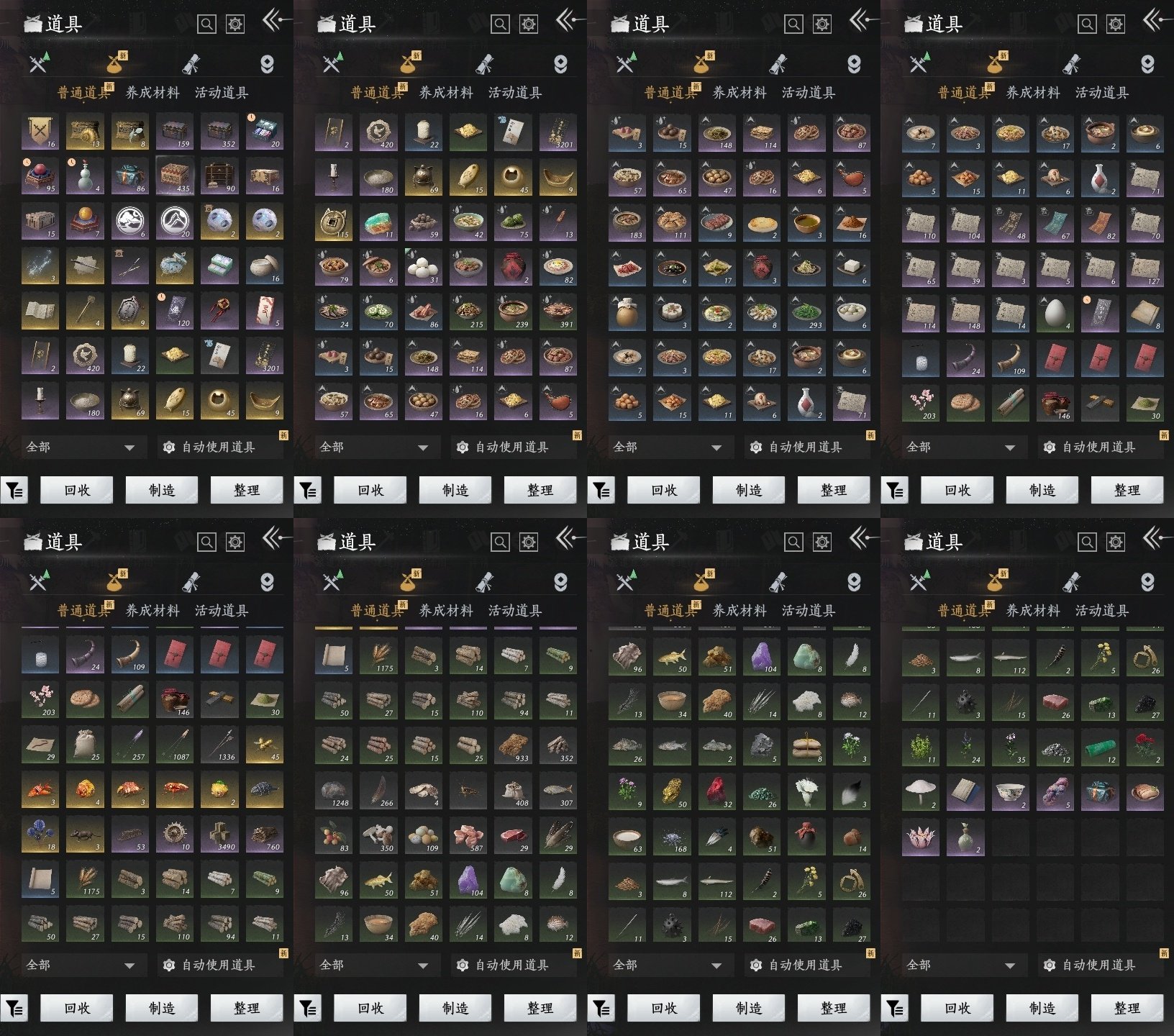This screenshot has height=1036, width=1174.
Task: Pick the white mountain emblem with count 20
Action: pos(175,222)
